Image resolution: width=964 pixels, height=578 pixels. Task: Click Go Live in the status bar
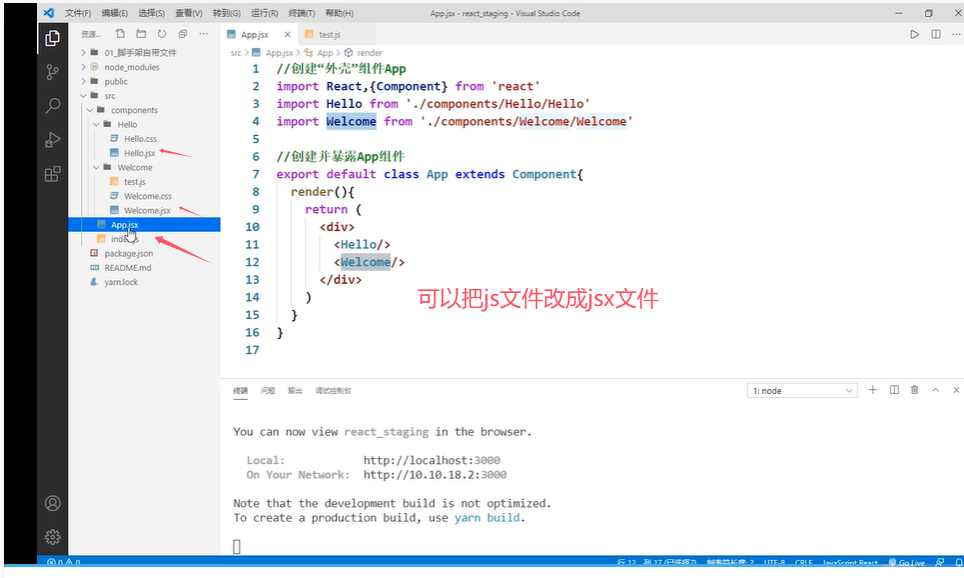pyautogui.click(x=907, y=562)
